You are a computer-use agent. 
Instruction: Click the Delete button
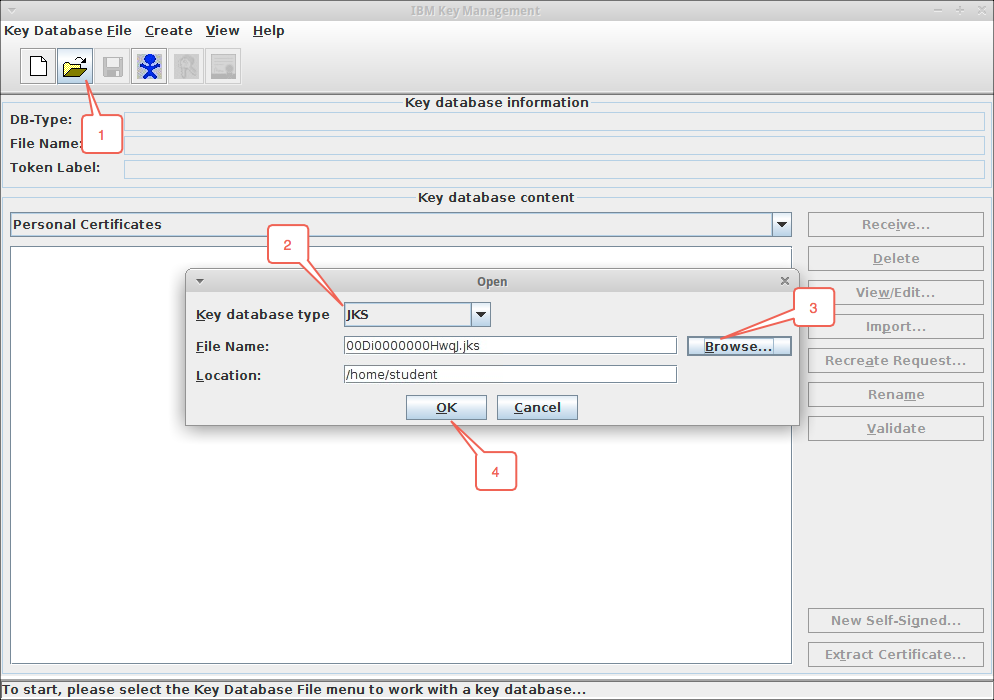[x=896, y=259]
